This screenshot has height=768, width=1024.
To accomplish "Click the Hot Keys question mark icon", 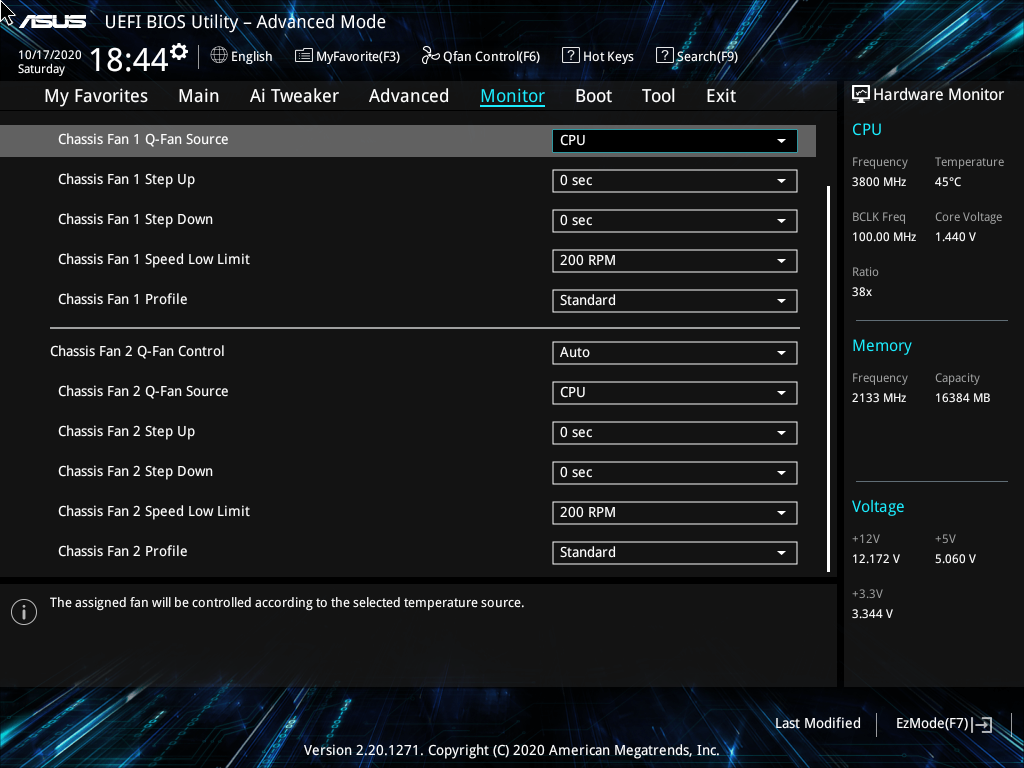I will tap(571, 56).
